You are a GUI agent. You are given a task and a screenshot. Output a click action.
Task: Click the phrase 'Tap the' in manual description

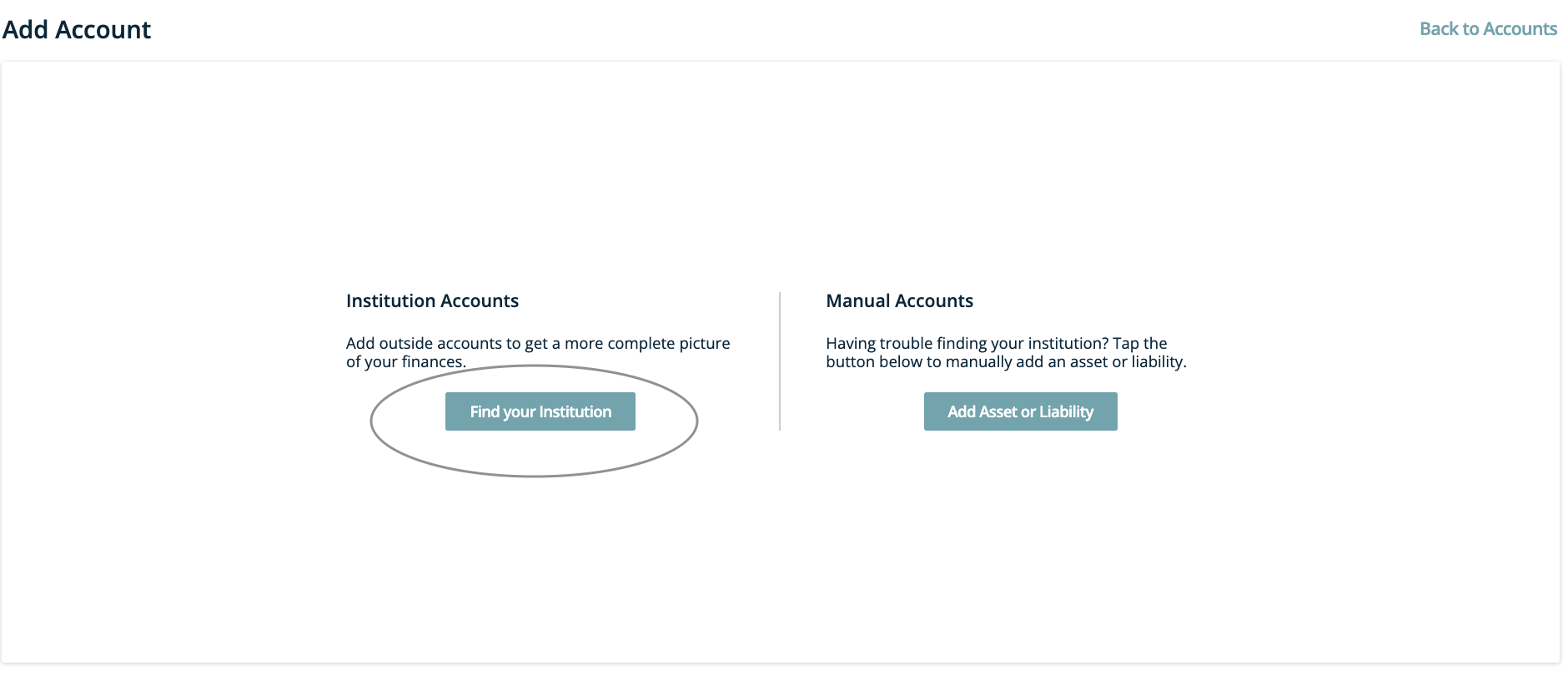[1140, 343]
